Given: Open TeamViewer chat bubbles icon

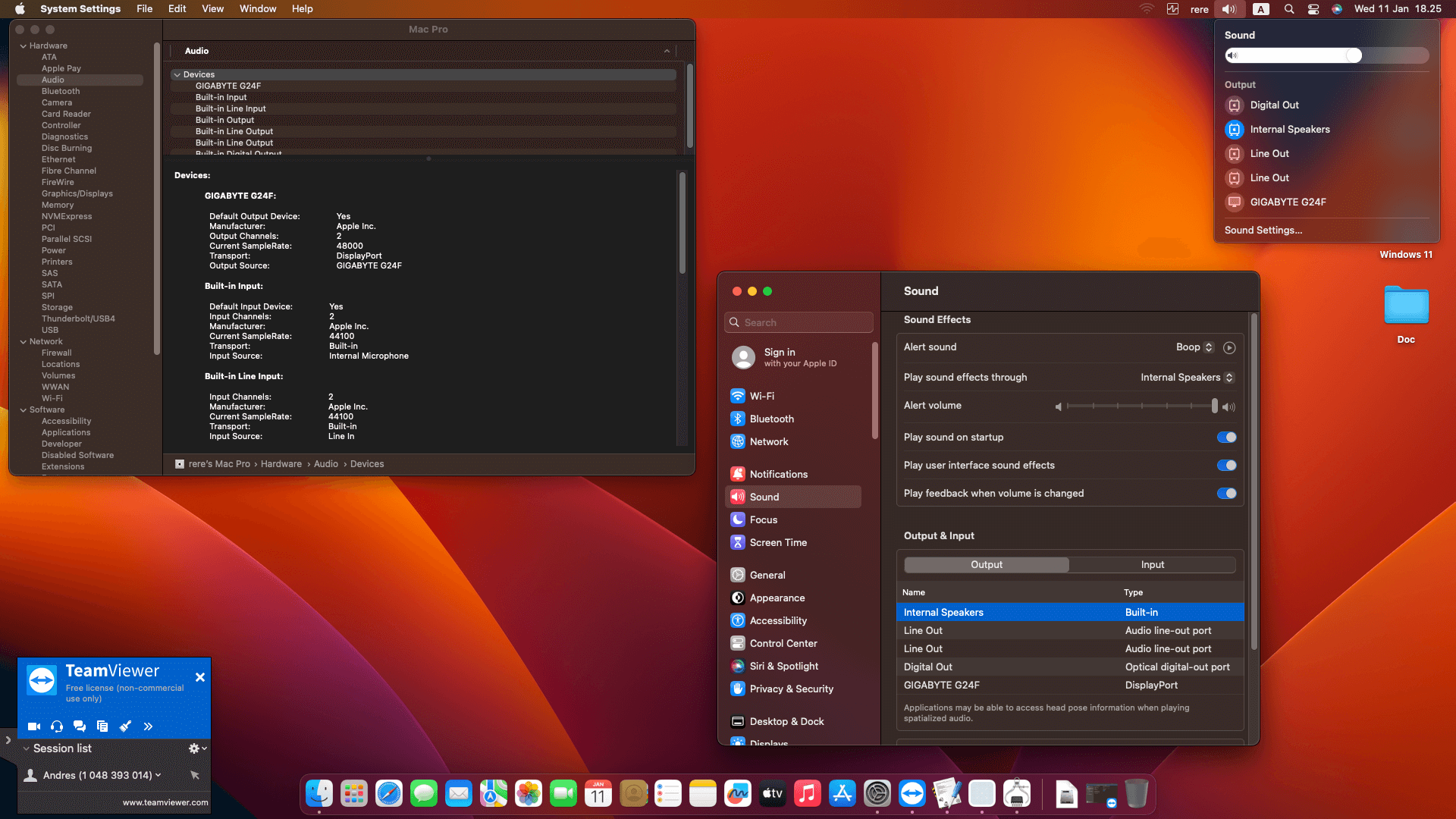Looking at the screenshot, I should coord(80,726).
